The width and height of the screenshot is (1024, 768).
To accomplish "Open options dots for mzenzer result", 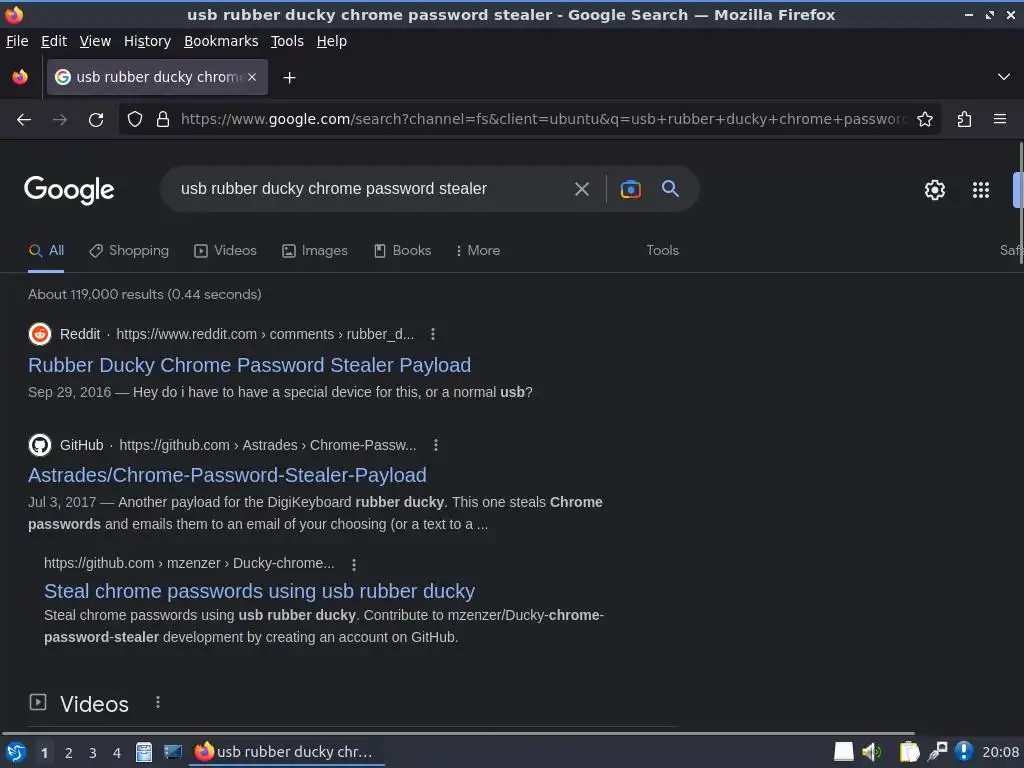I will 353,564.
